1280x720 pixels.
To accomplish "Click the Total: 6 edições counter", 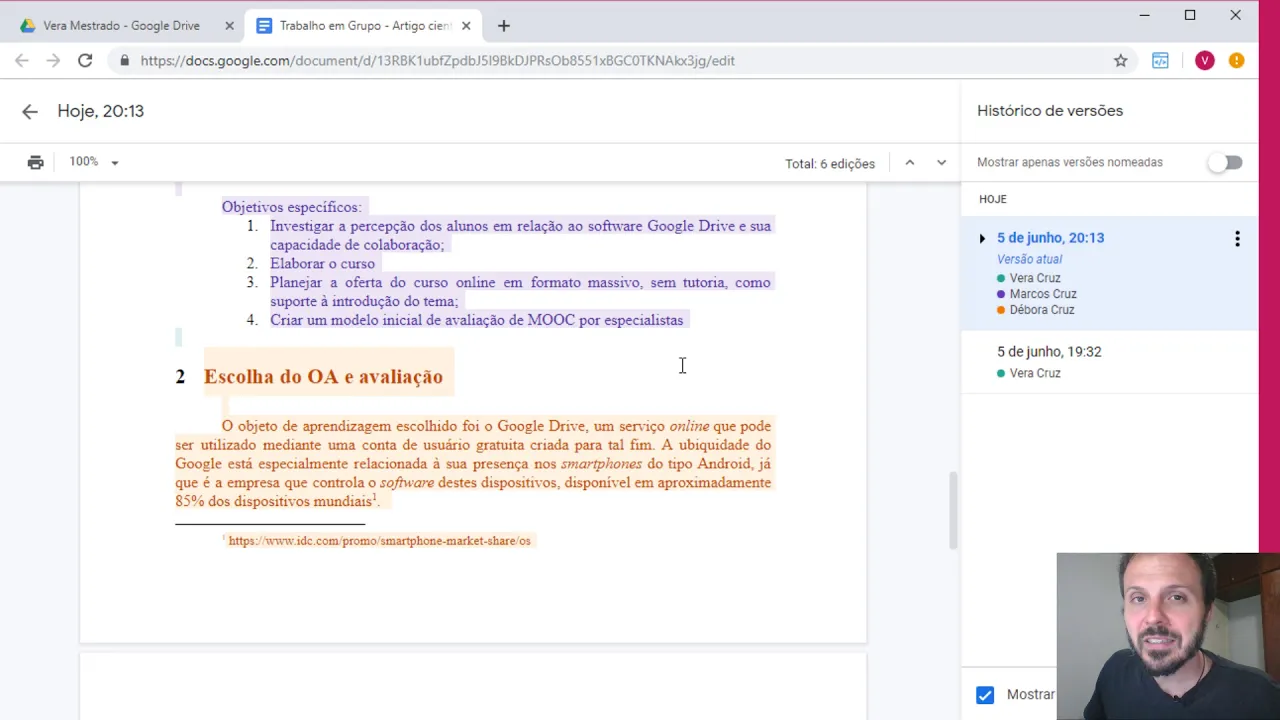I will [x=830, y=163].
